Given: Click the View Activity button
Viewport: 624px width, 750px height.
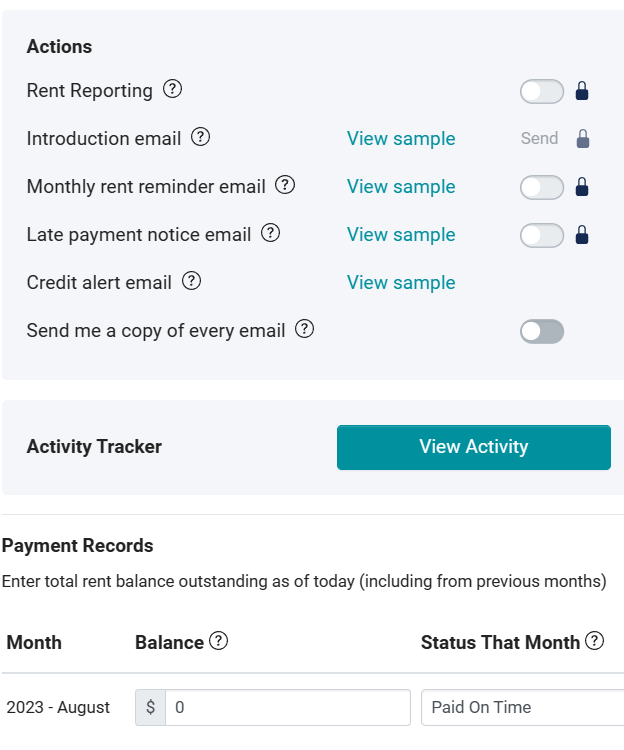Looking at the screenshot, I should [474, 447].
